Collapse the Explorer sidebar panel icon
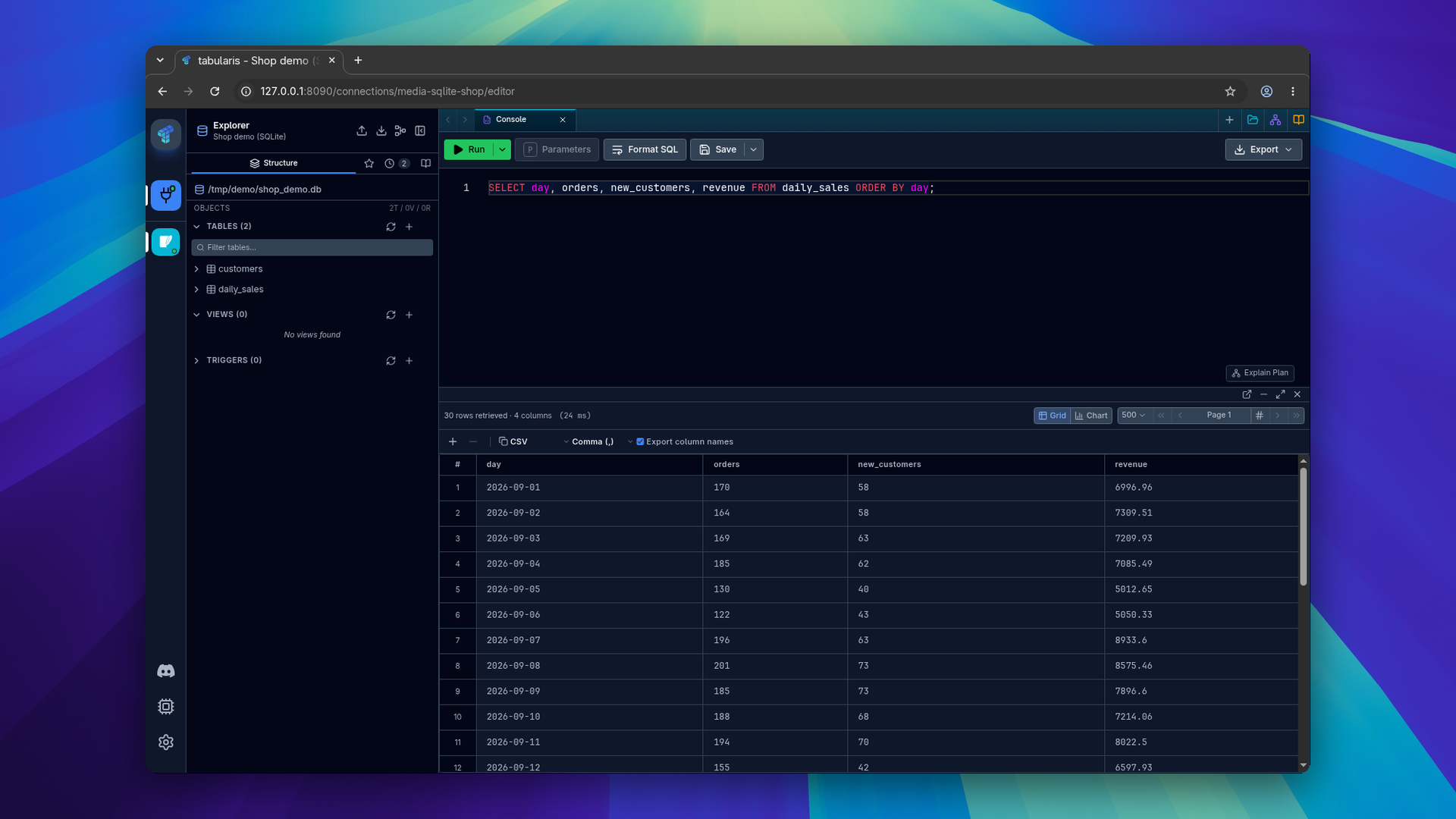This screenshot has height=819, width=1456. (x=420, y=131)
